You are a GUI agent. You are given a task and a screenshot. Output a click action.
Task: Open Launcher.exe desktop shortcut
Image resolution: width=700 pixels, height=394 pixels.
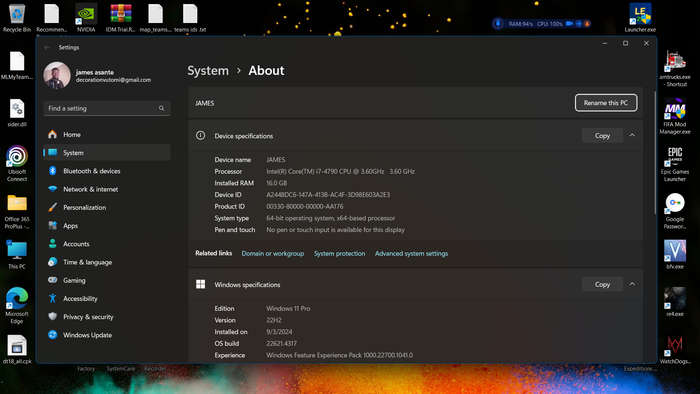coord(640,18)
